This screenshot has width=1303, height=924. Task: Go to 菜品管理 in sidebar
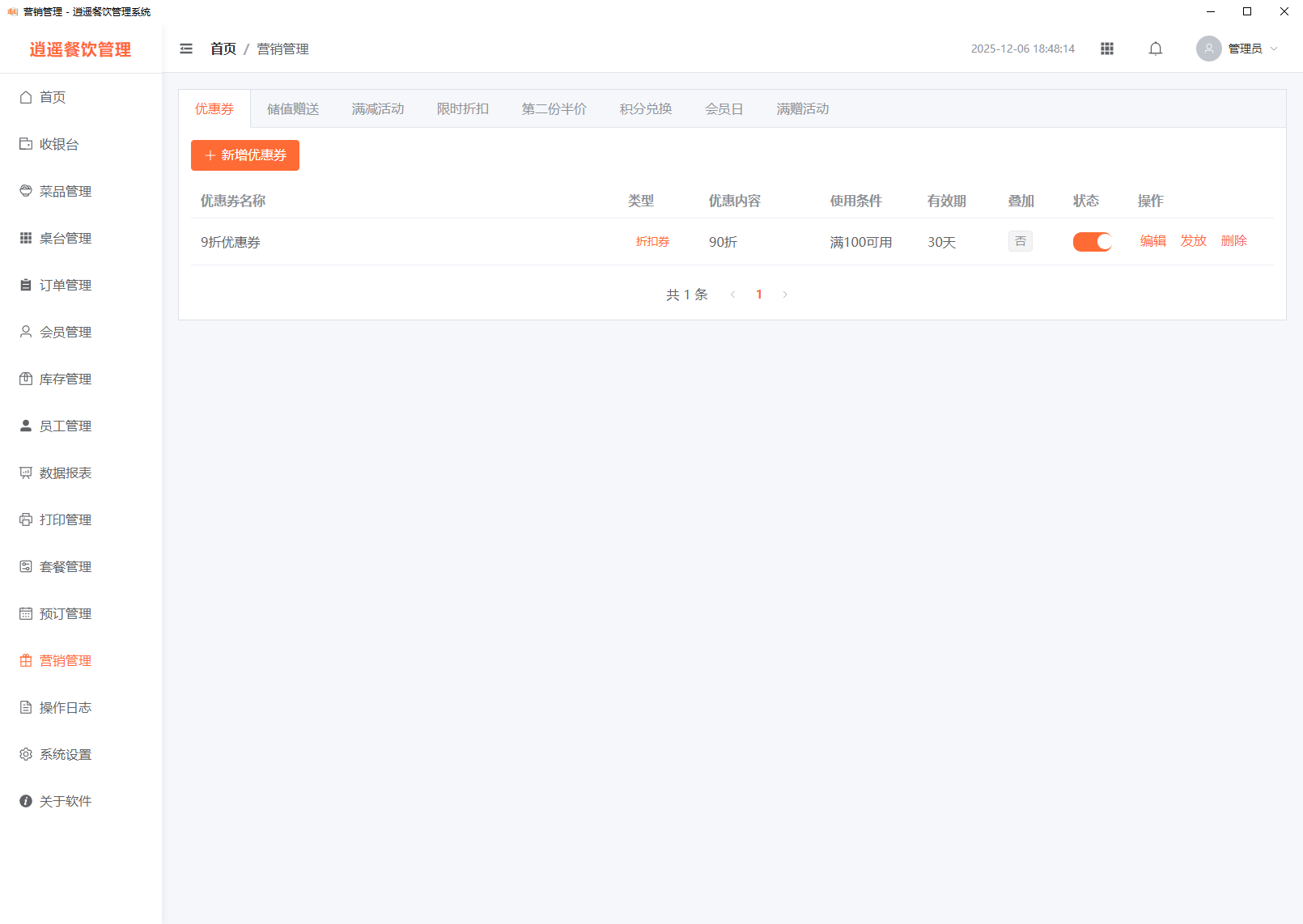coord(65,191)
